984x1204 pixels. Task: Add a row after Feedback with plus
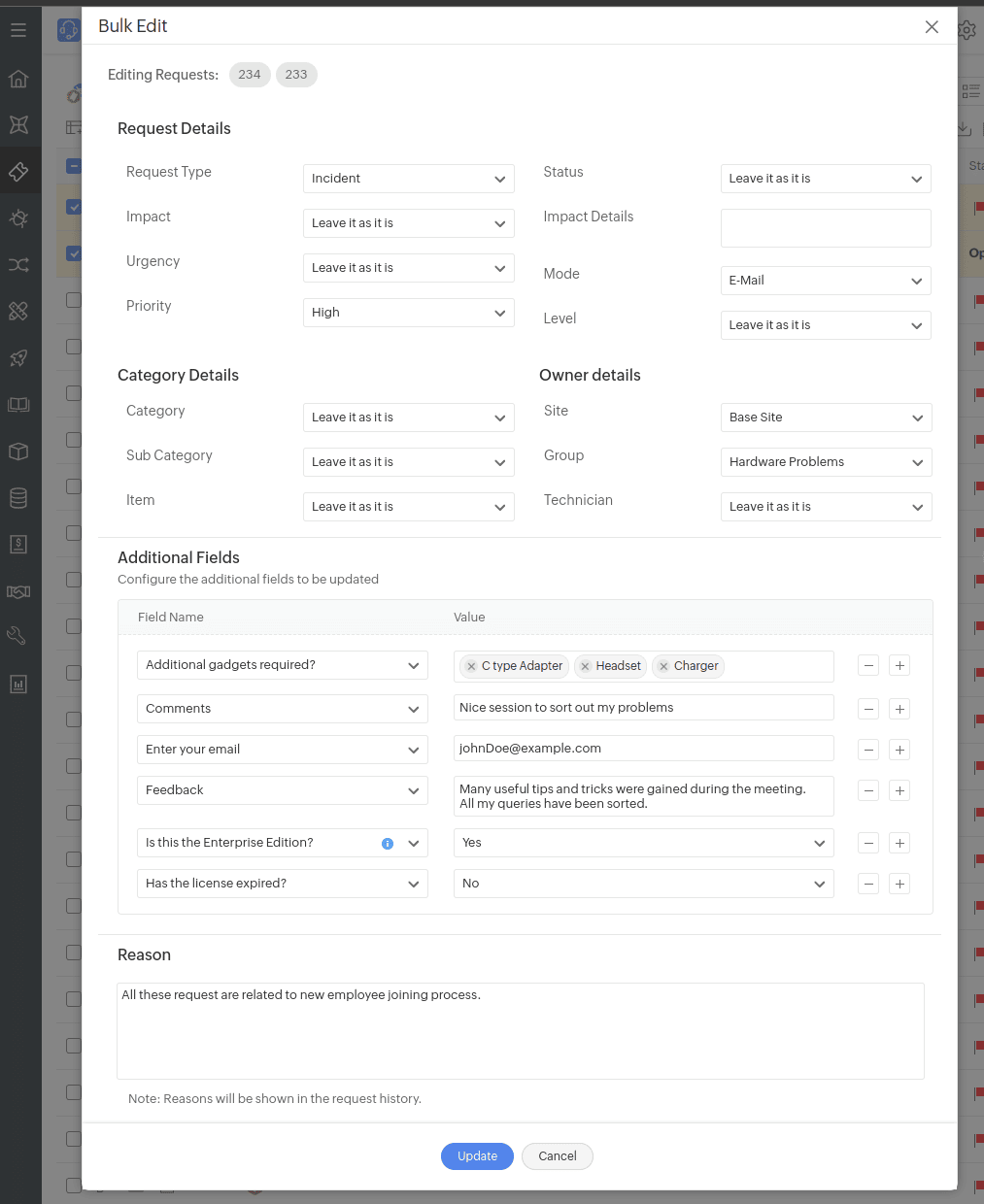899,790
